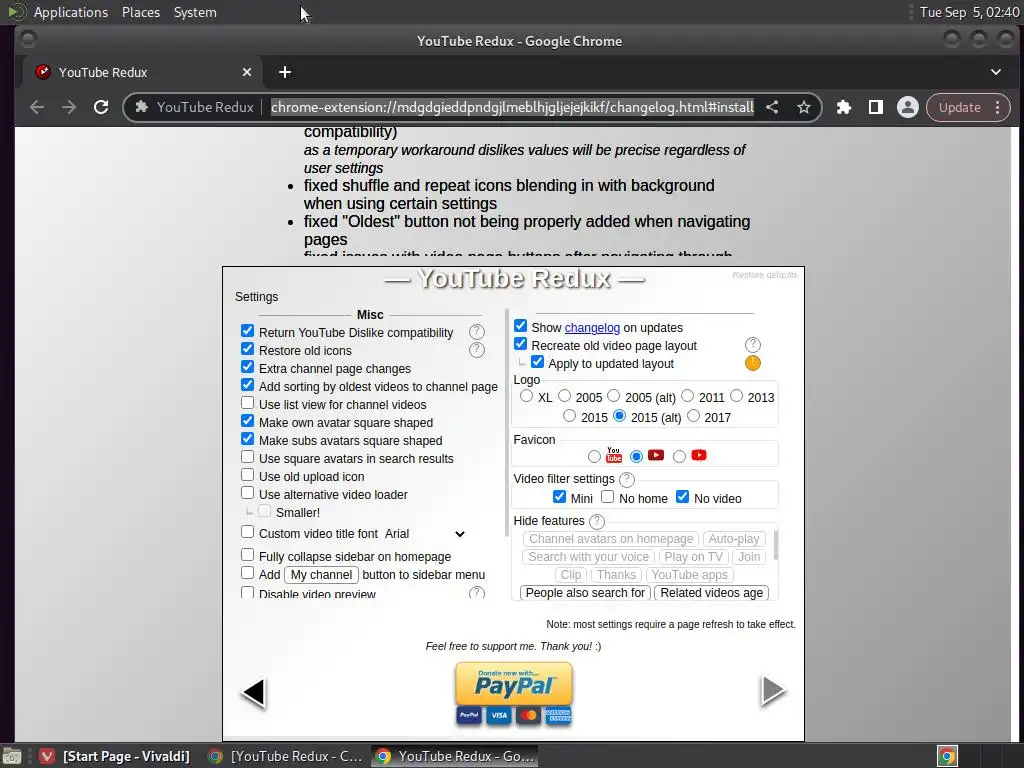Open the Arial title font dropdown
This screenshot has width=1024, height=768.
425,534
